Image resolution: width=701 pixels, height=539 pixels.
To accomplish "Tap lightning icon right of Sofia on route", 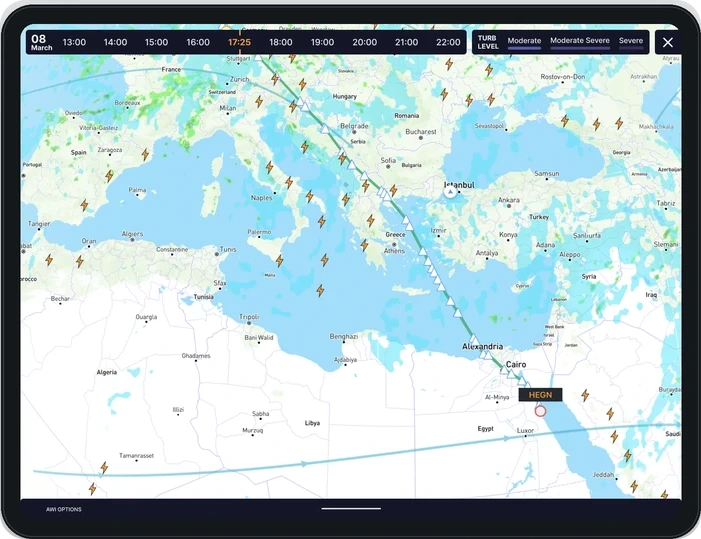I will [393, 190].
